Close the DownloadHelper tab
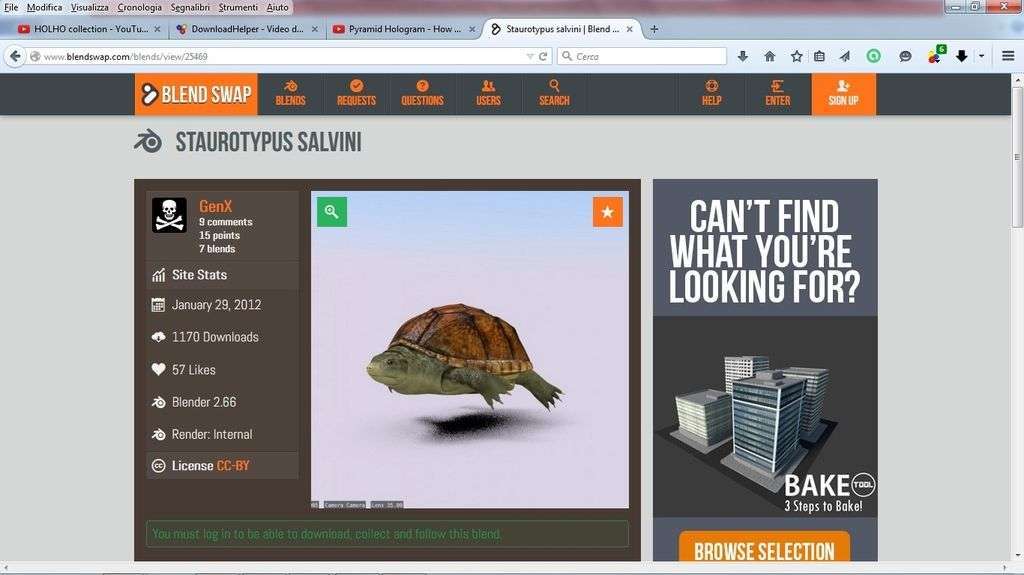This screenshot has height=575, width=1024. (315, 29)
